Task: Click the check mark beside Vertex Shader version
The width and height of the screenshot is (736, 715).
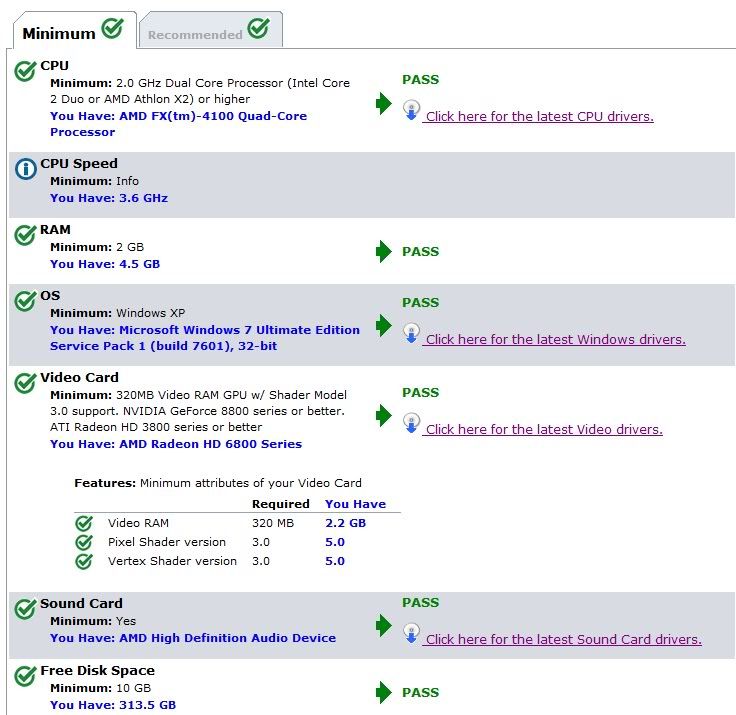Action: (x=84, y=561)
